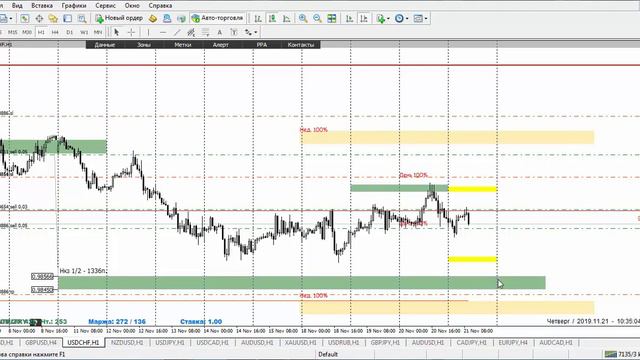Open the Strategy Tester icon
Viewport: 640px width, 360px height.
point(82,18)
